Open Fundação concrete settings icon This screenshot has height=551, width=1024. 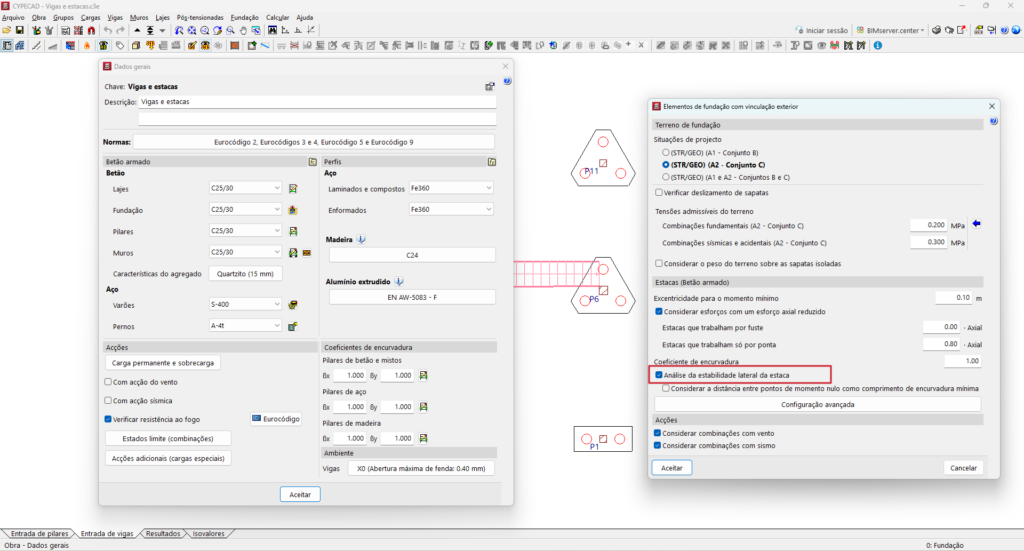click(x=293, y=210)
